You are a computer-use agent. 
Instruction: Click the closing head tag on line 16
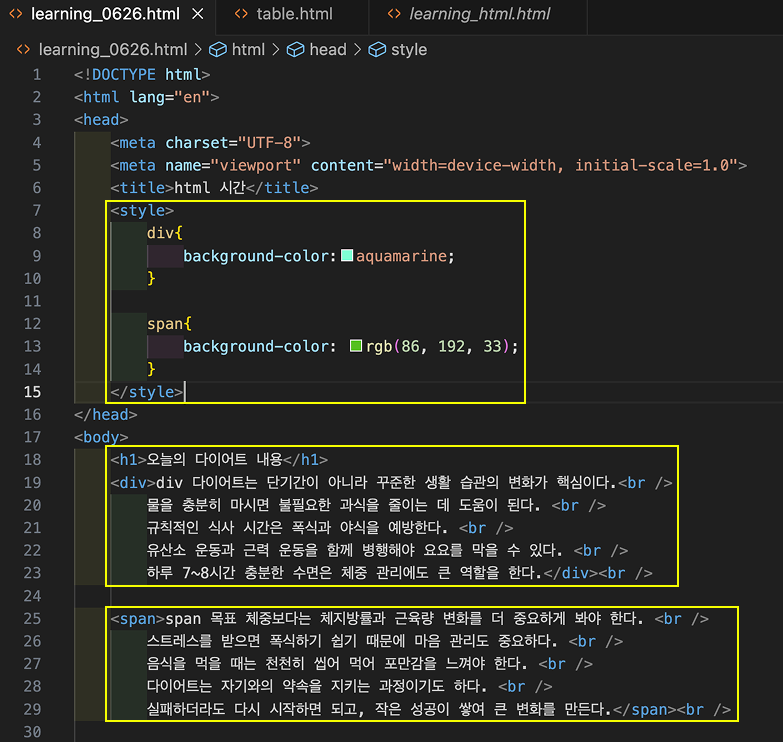coord(106,414)
